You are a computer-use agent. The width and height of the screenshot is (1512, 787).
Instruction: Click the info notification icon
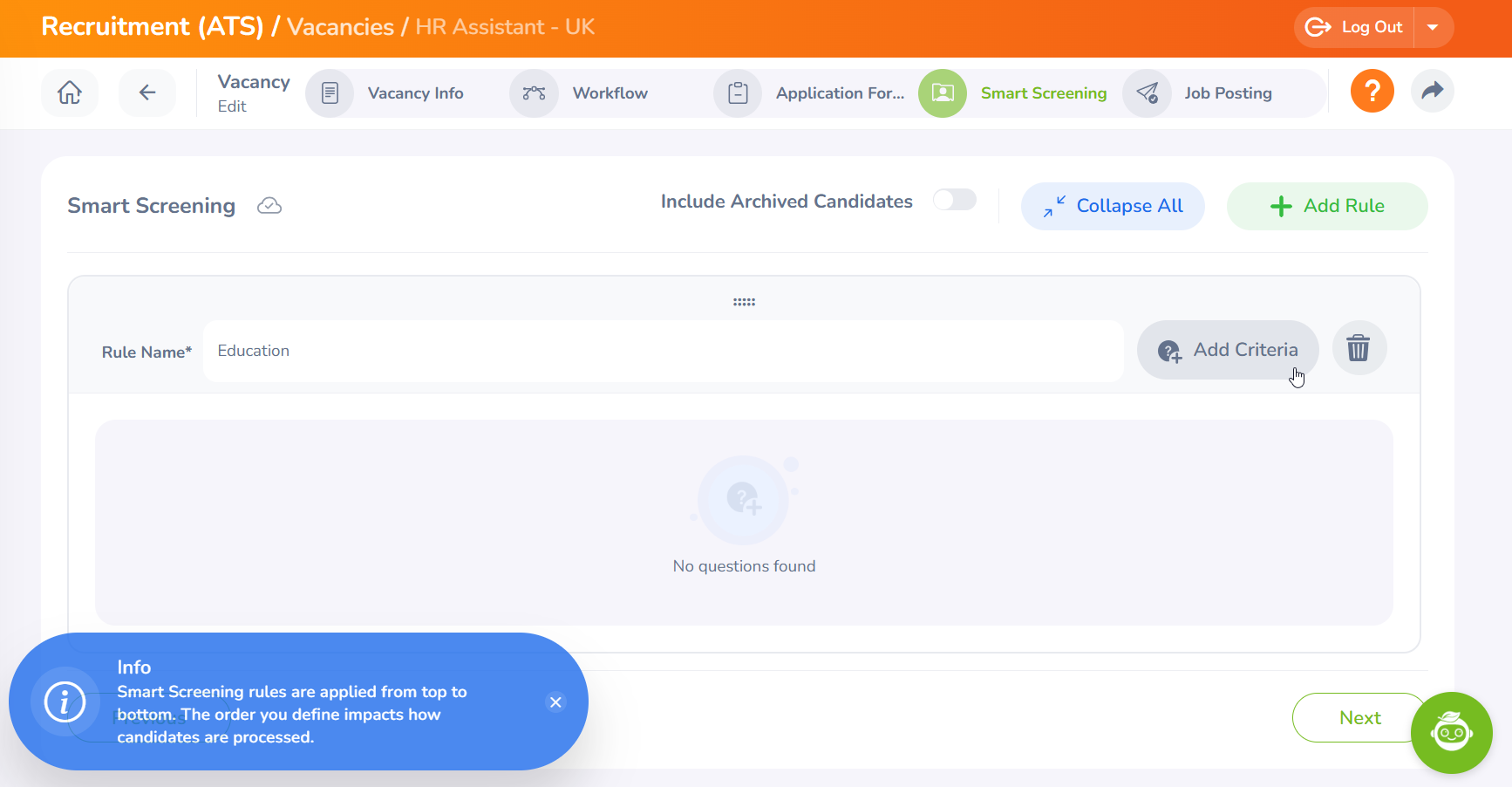tap(65, 702)
